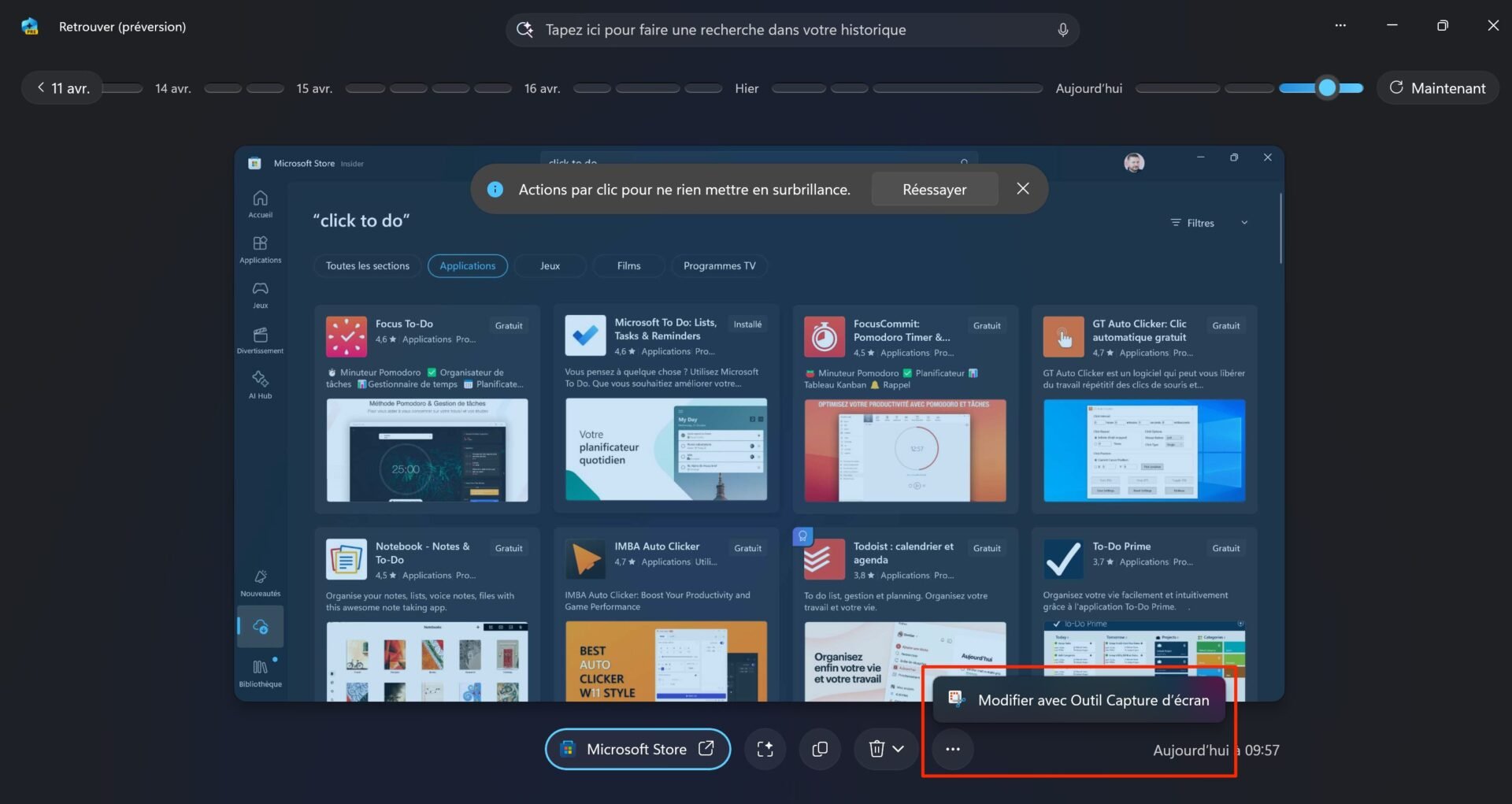Open Nouveautés in Store sidebar
Viewport: 1512px width, 804px height.
(x=260, y=584)
